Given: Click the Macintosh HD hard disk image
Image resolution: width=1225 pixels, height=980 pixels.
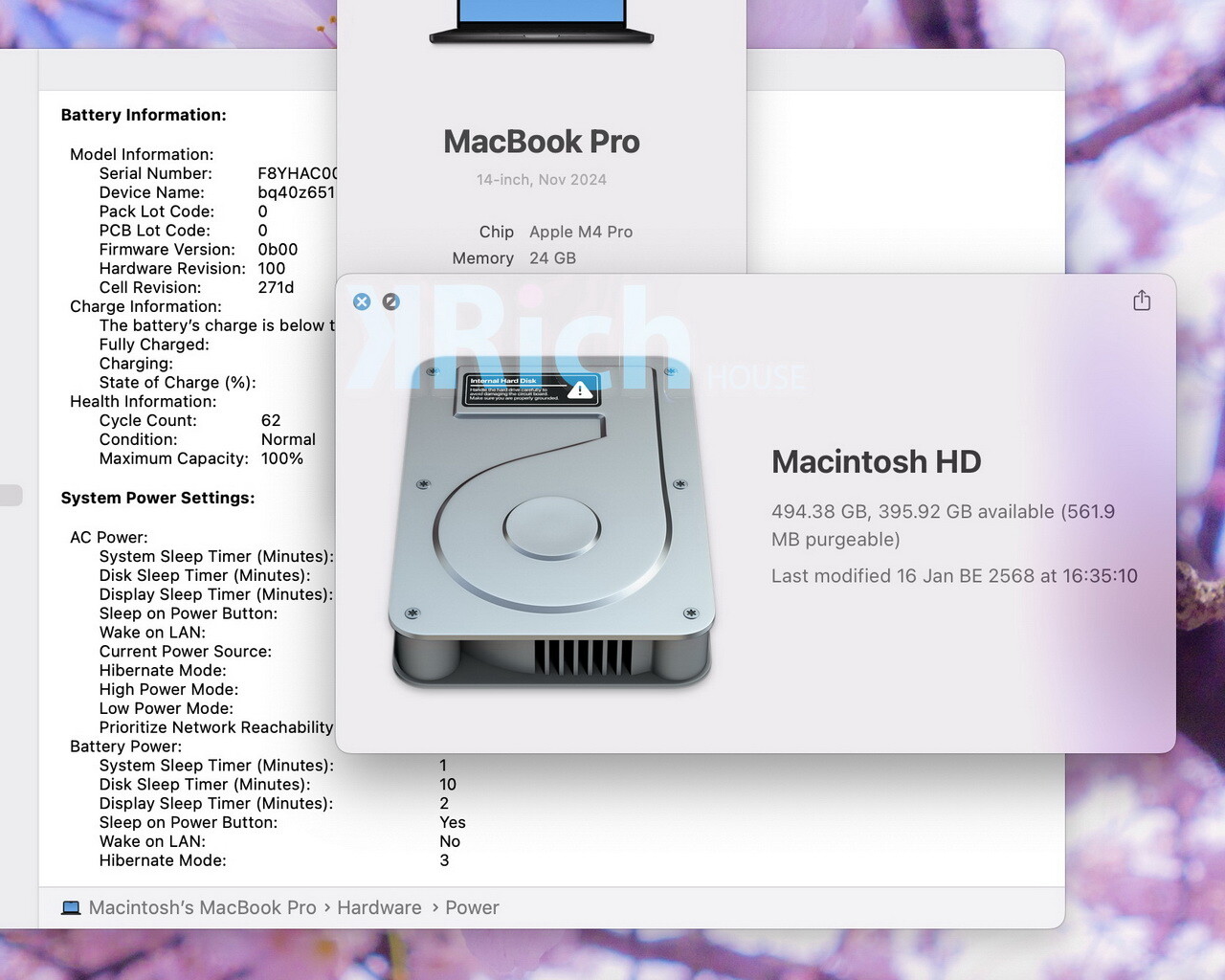Looking at the screenshot, I should pyautogui.click(x=551, y=522).
